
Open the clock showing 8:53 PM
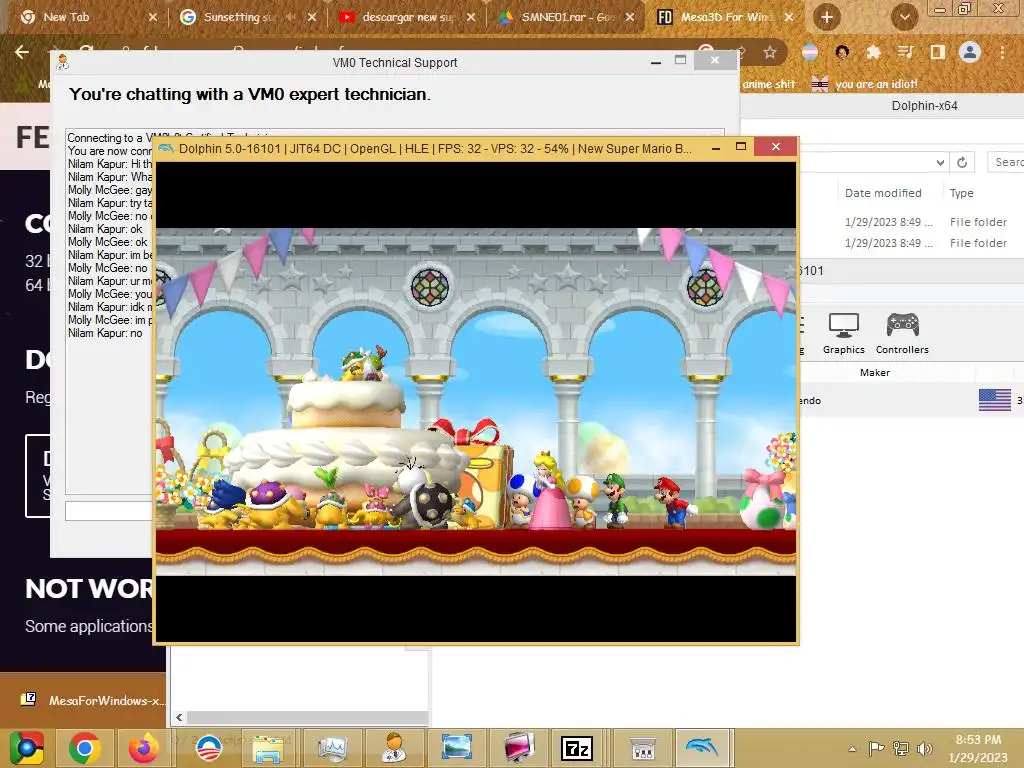[x=978, y=748]
